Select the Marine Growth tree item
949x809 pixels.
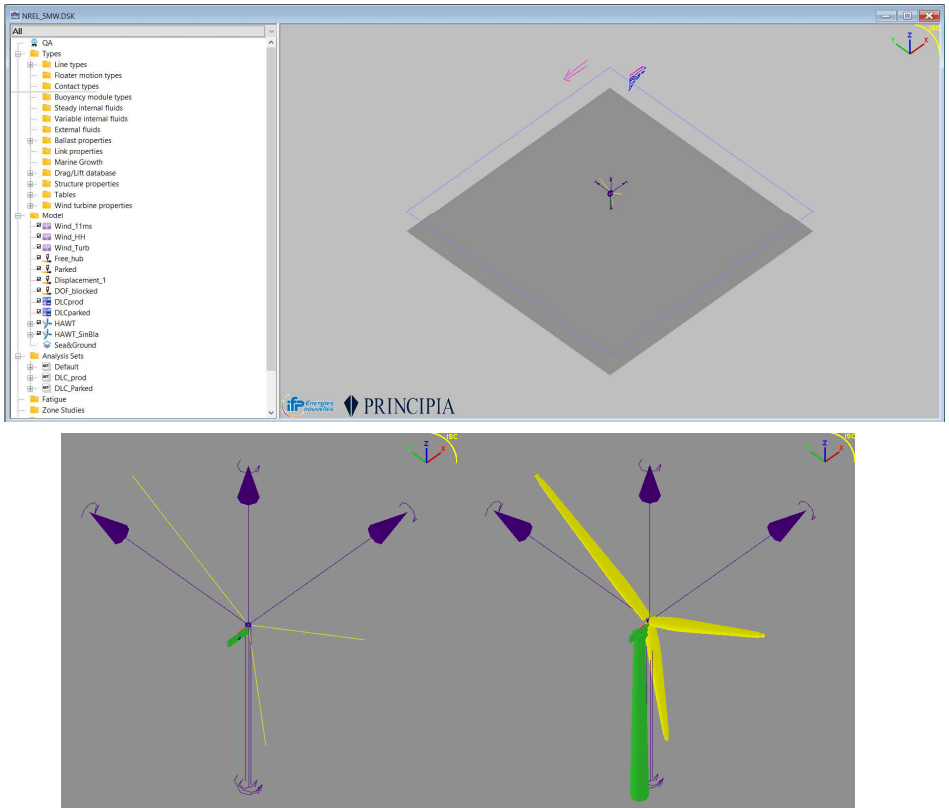(x=78, y=162)
